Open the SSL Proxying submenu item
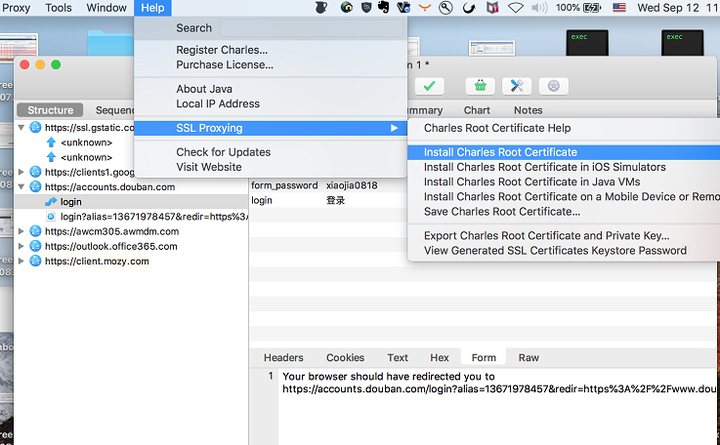Viewport: 720px width, 445px height. 270,128
